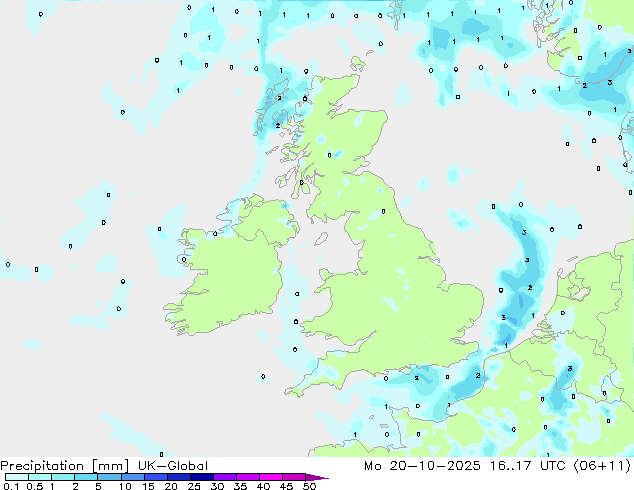Click the 'UK-Global' model label
Screen dimensions: 634x490
coord(173,466)
